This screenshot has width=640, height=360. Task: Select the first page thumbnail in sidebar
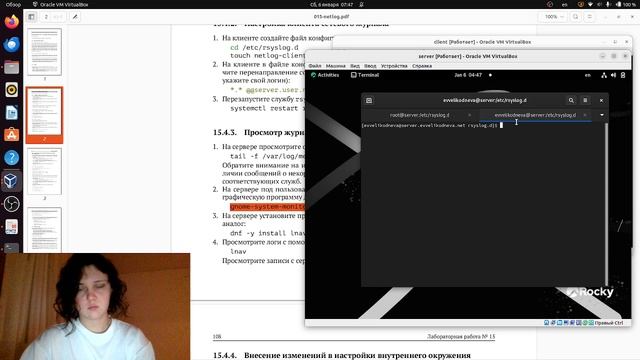point(44,52)
